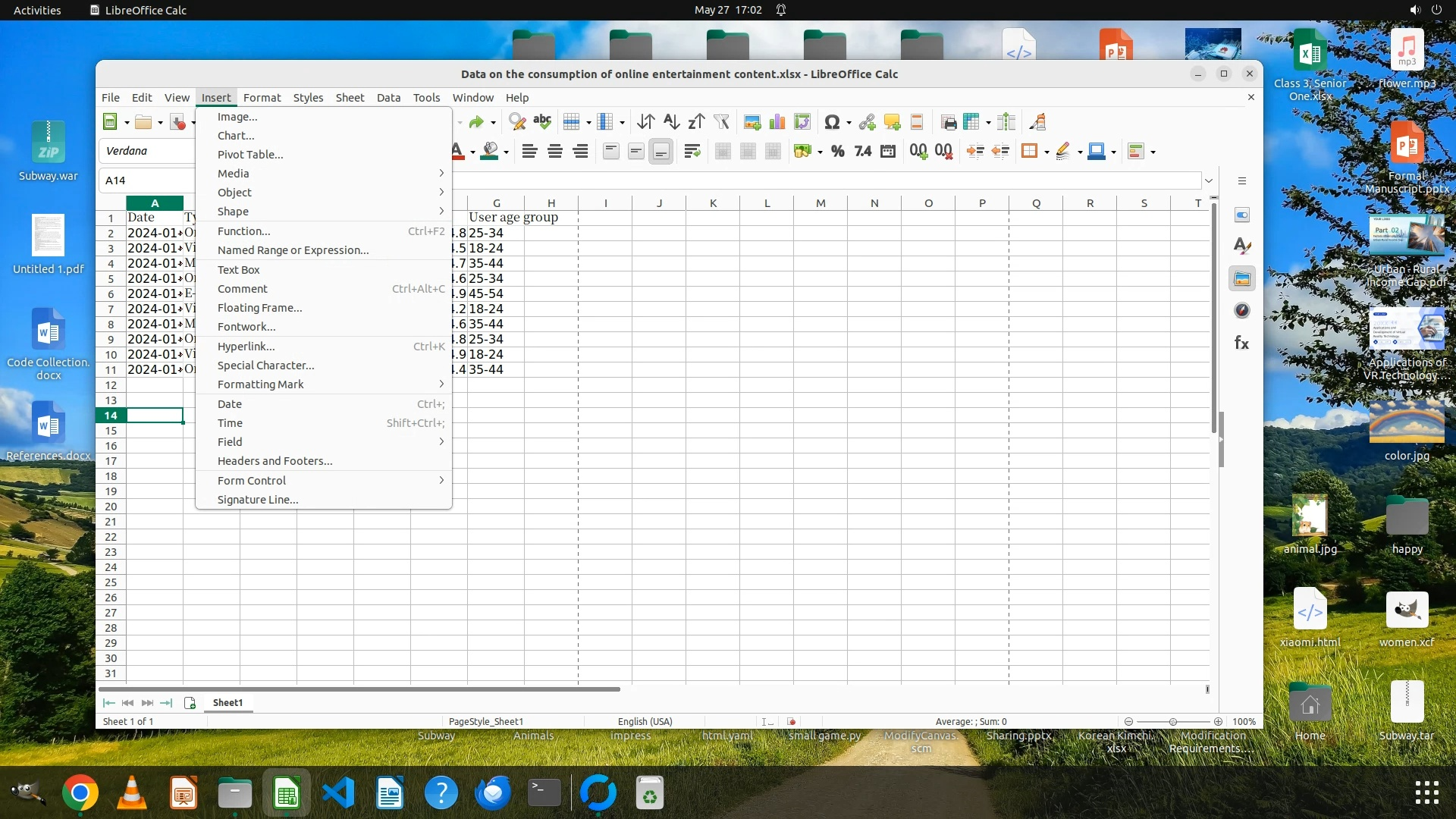Expand the formula bar chevron
Viewport: 1456px width, 819px height.
1209,180
